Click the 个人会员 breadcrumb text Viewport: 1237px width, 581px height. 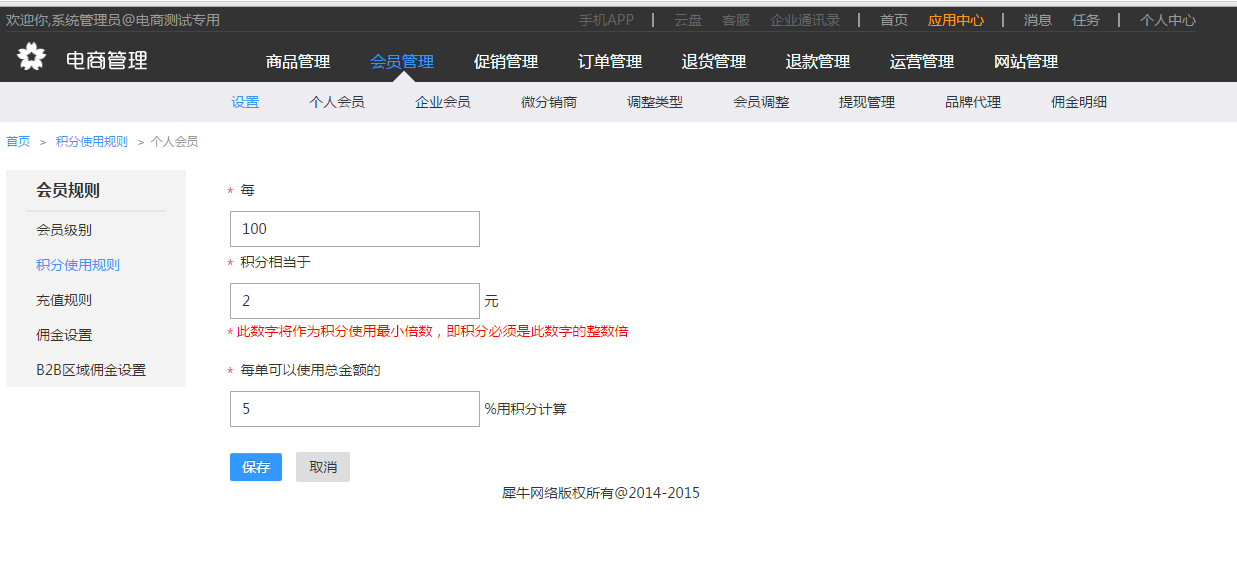tap(174, 141)
